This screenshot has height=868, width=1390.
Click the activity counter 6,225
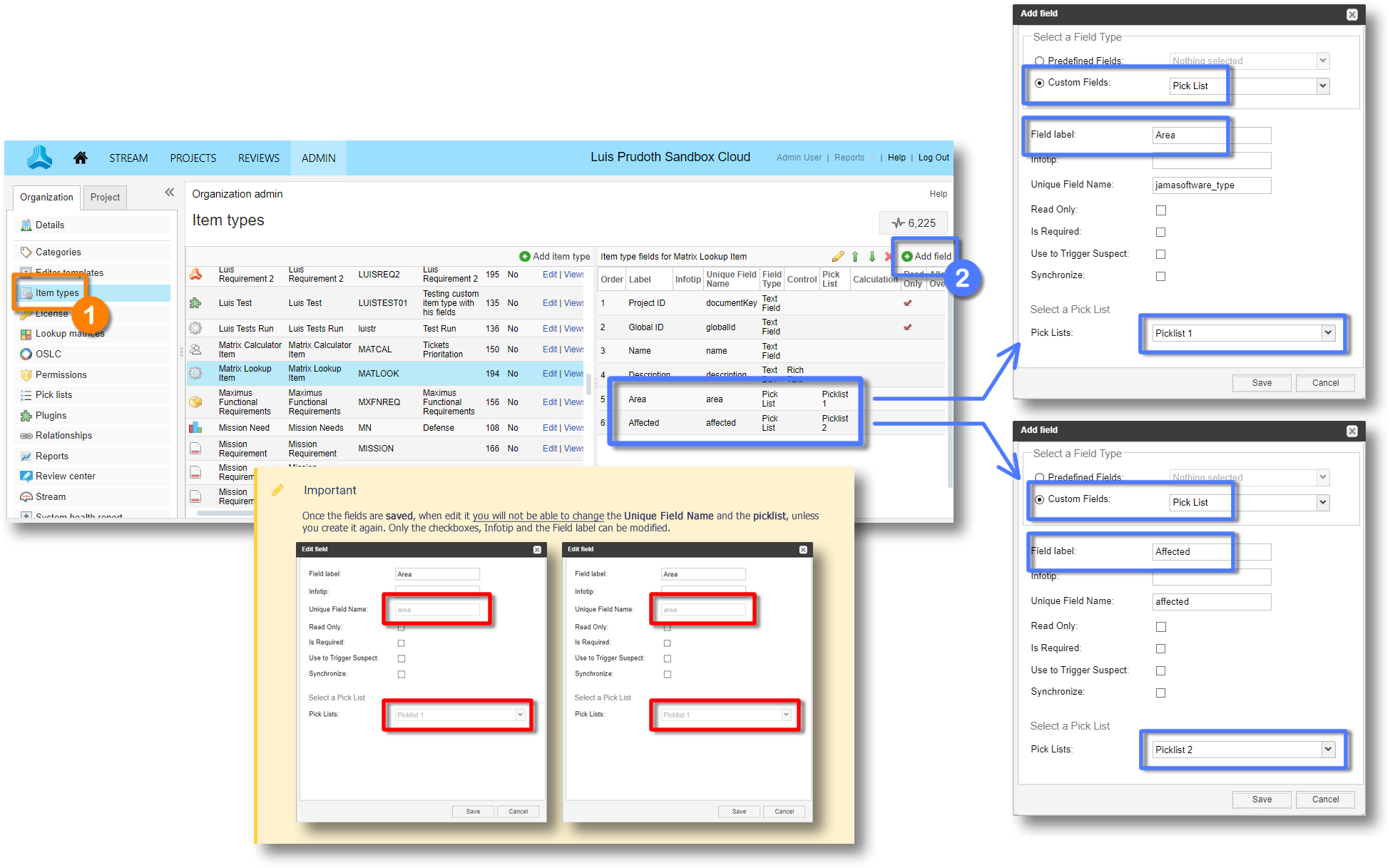[914, 223]
